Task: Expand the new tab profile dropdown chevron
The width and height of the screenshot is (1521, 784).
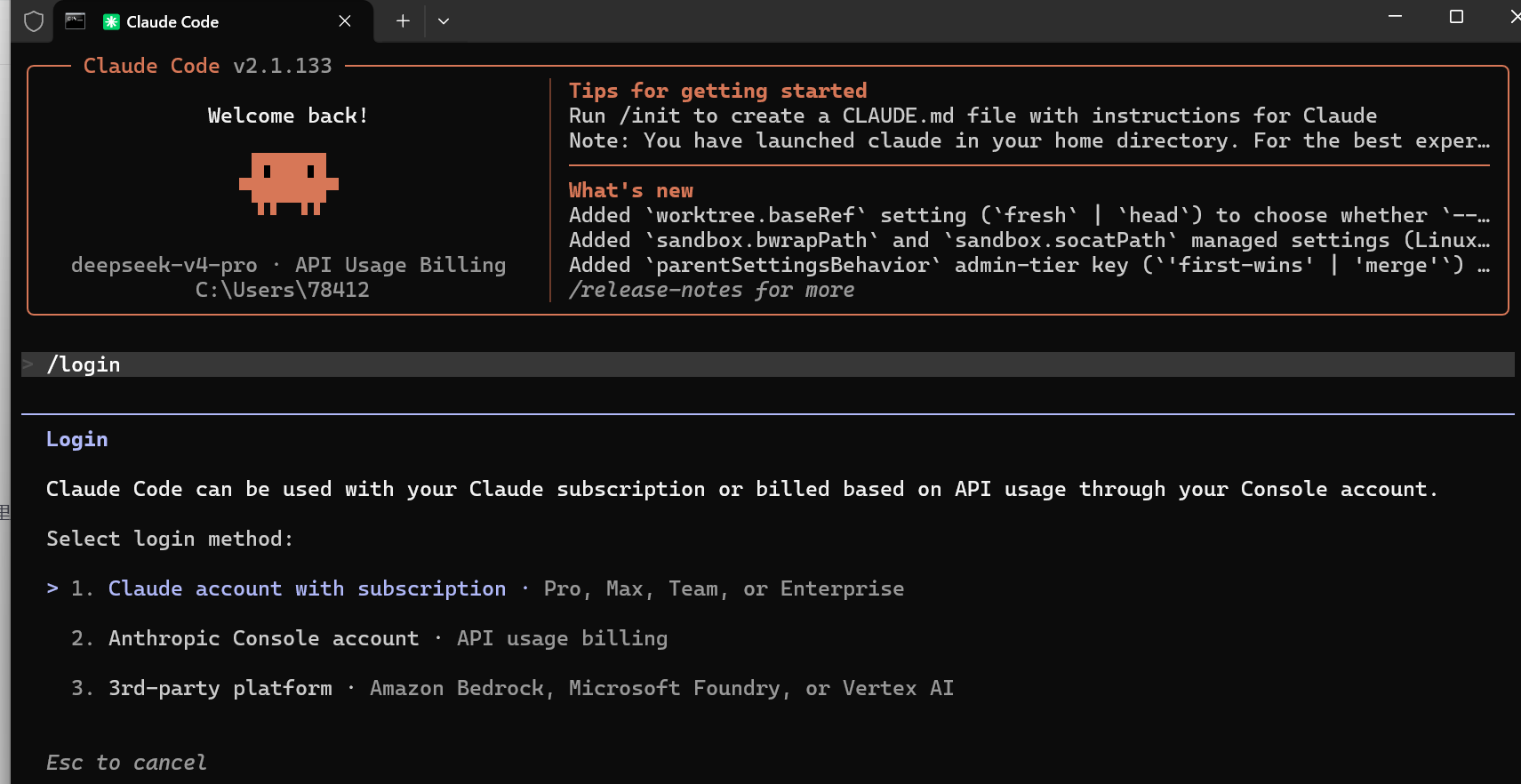Action: point(444,21)
